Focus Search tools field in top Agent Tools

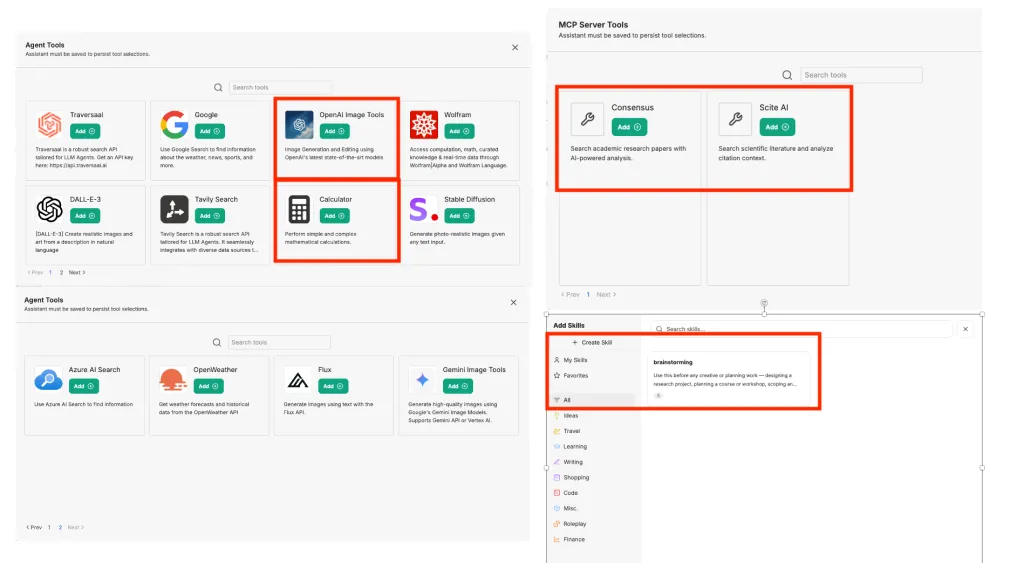pyautogui.click(x=280, y=88)
